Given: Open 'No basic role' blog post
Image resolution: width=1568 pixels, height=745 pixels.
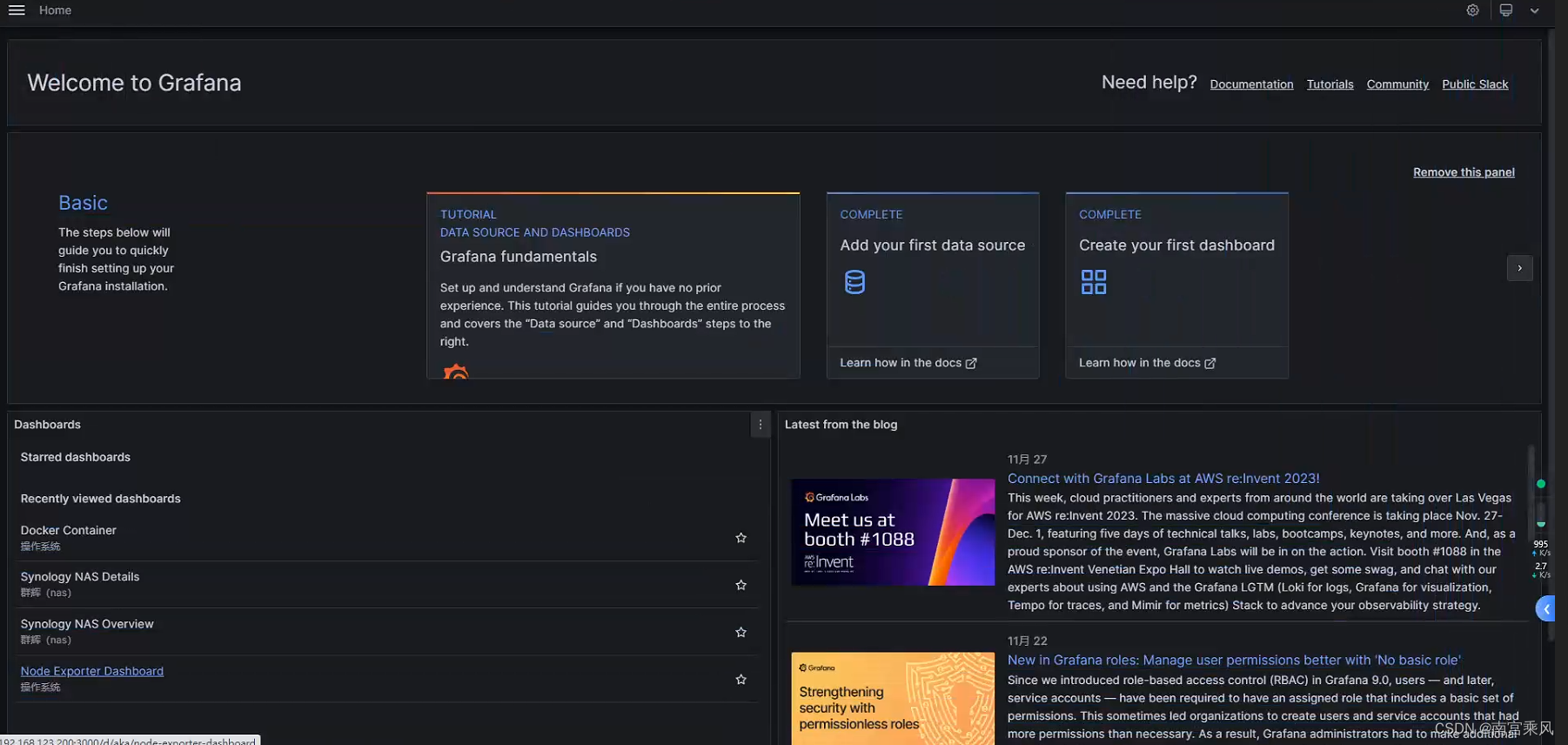Looking at the screenshot, I should coord(1234,661).
